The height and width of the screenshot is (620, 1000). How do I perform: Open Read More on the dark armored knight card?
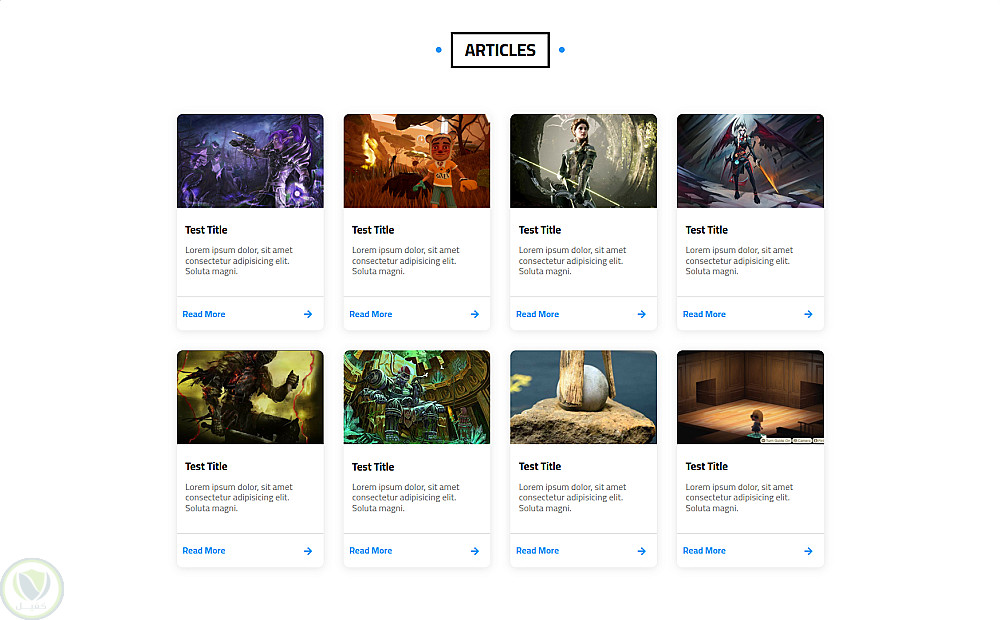pos(203,550)
